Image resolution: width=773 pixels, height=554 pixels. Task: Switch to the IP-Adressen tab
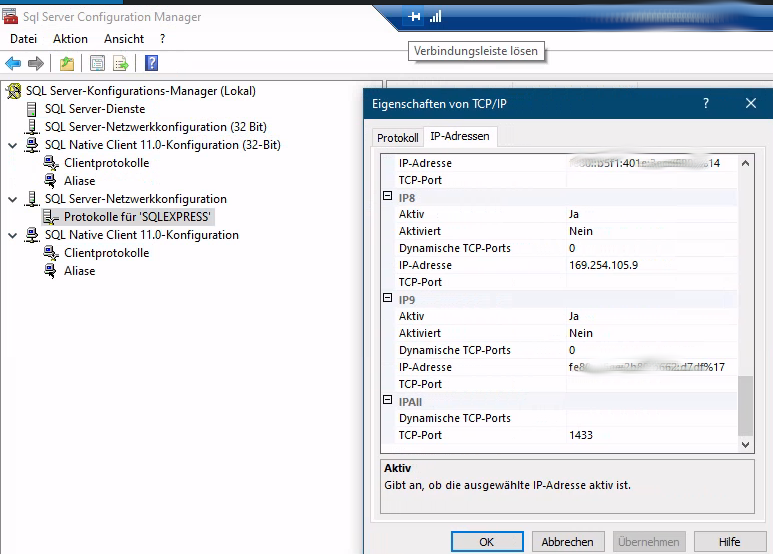tap(460, 136)
